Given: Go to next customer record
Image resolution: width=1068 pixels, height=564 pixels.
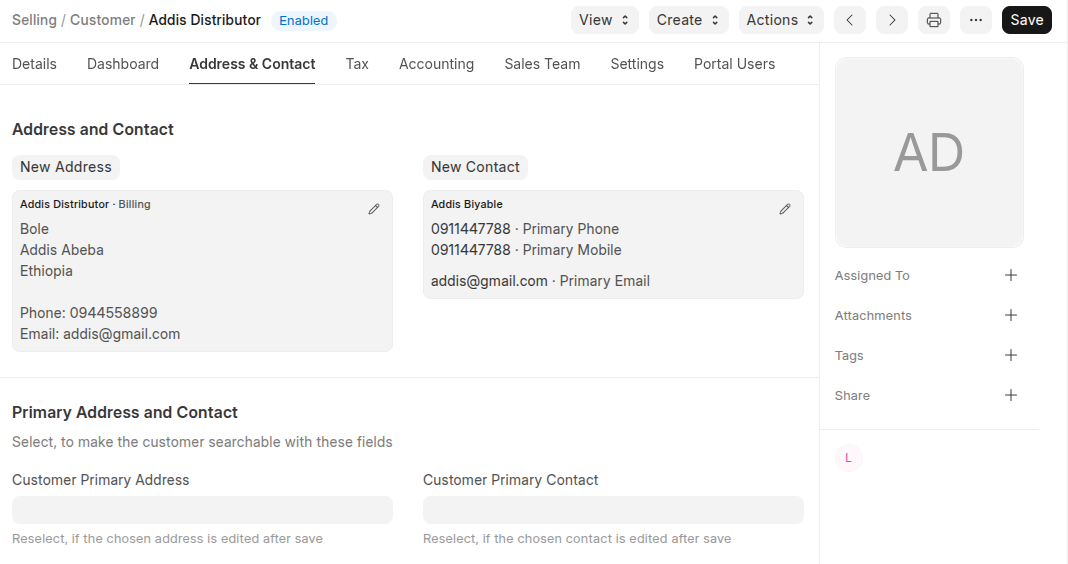Looking at the screenshot, I should pos(891,20).
